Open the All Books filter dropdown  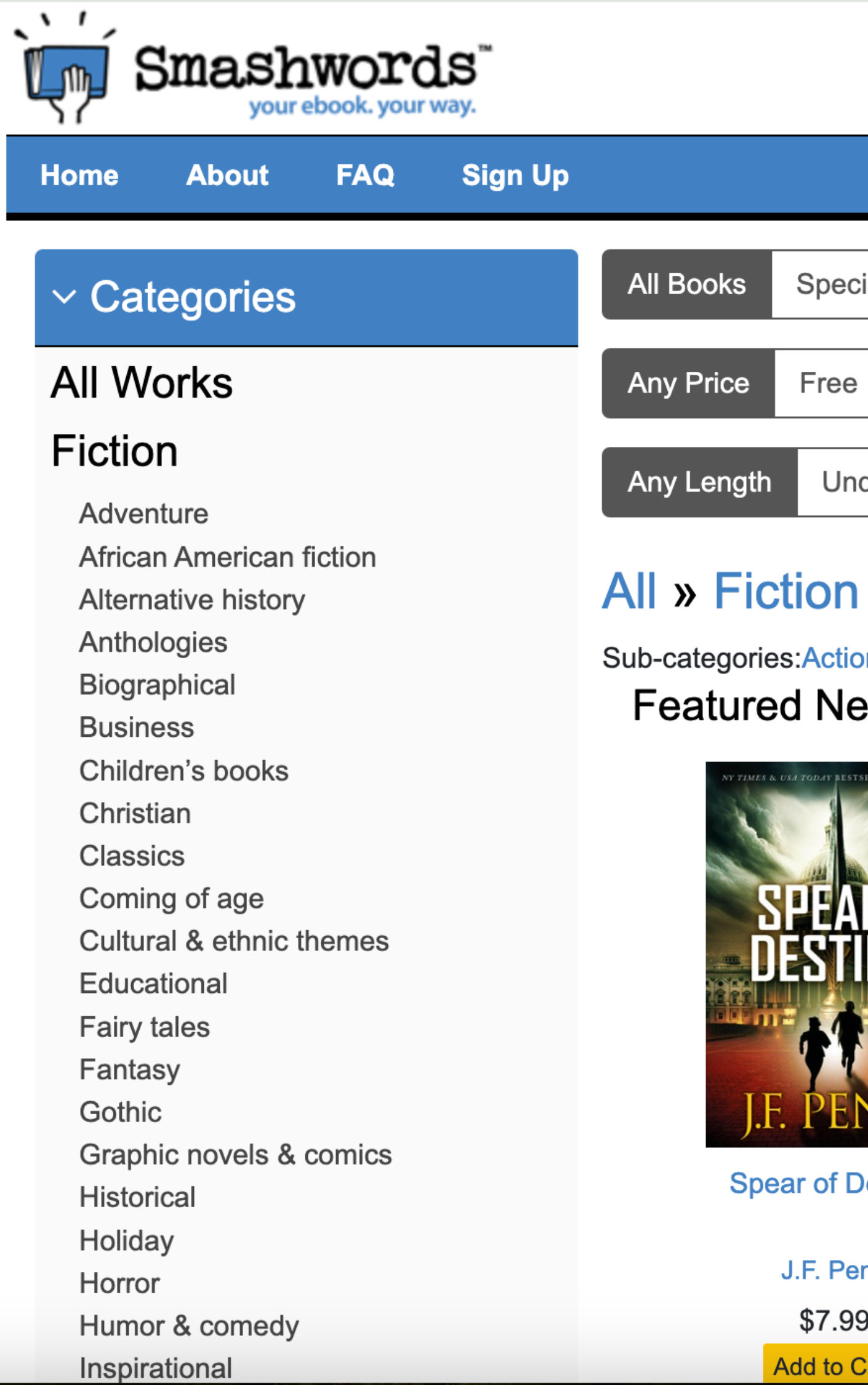coord(686,284)
